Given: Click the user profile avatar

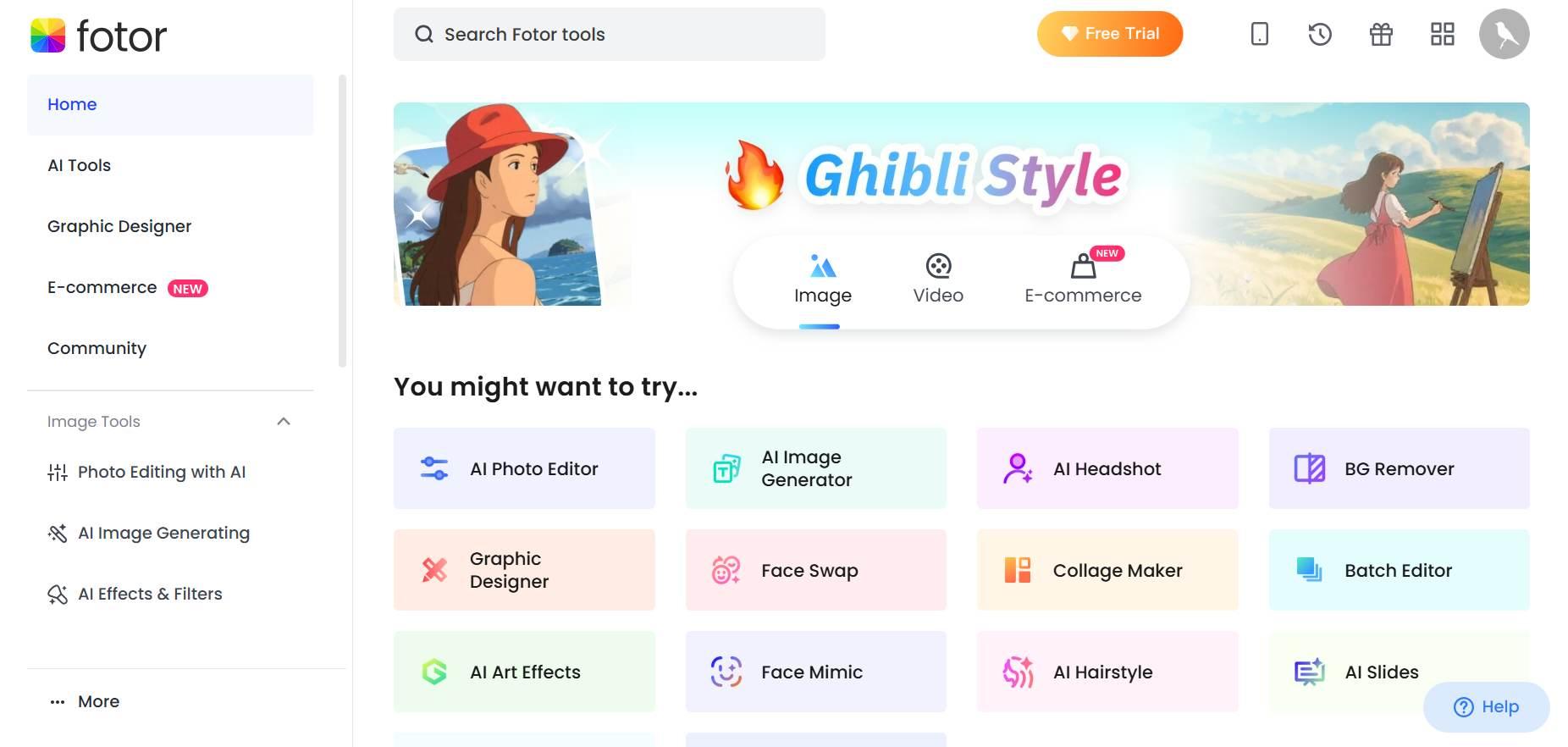Looking at the screenshot, I should [1504, 34].
